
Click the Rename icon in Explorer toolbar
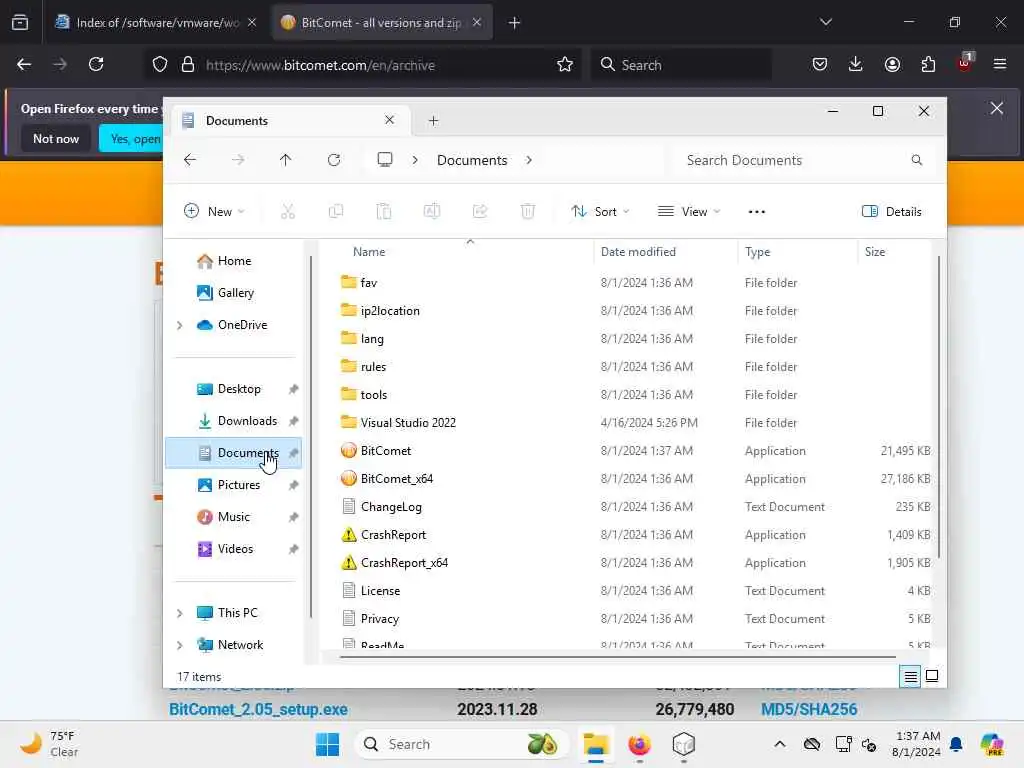(x=432, y=212)
